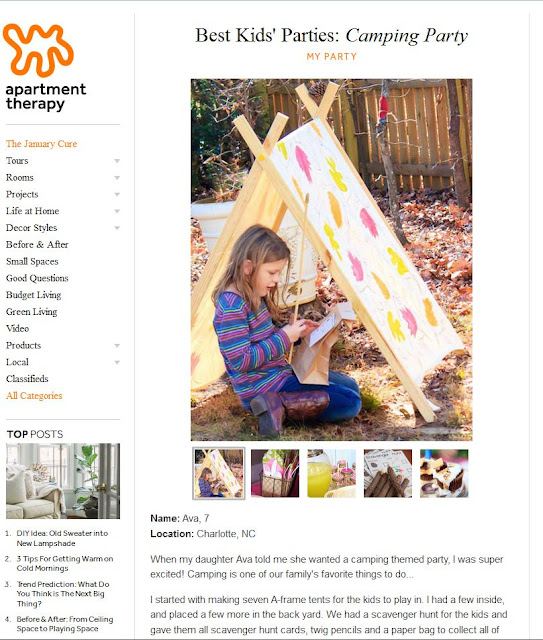The image size is (543, 640).
Task: Open the Classifieds page
Action: pyautogui.click(x=27, y=379)
